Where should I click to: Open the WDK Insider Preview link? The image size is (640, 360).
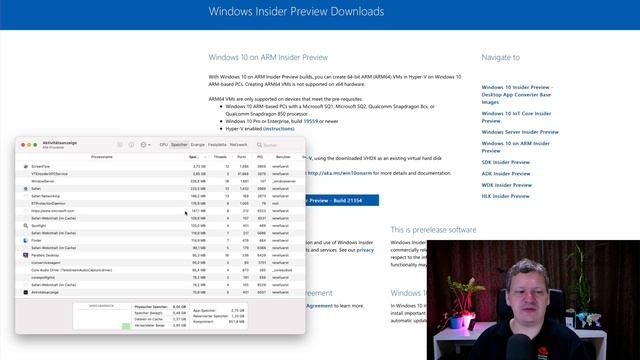click(507, 185)
